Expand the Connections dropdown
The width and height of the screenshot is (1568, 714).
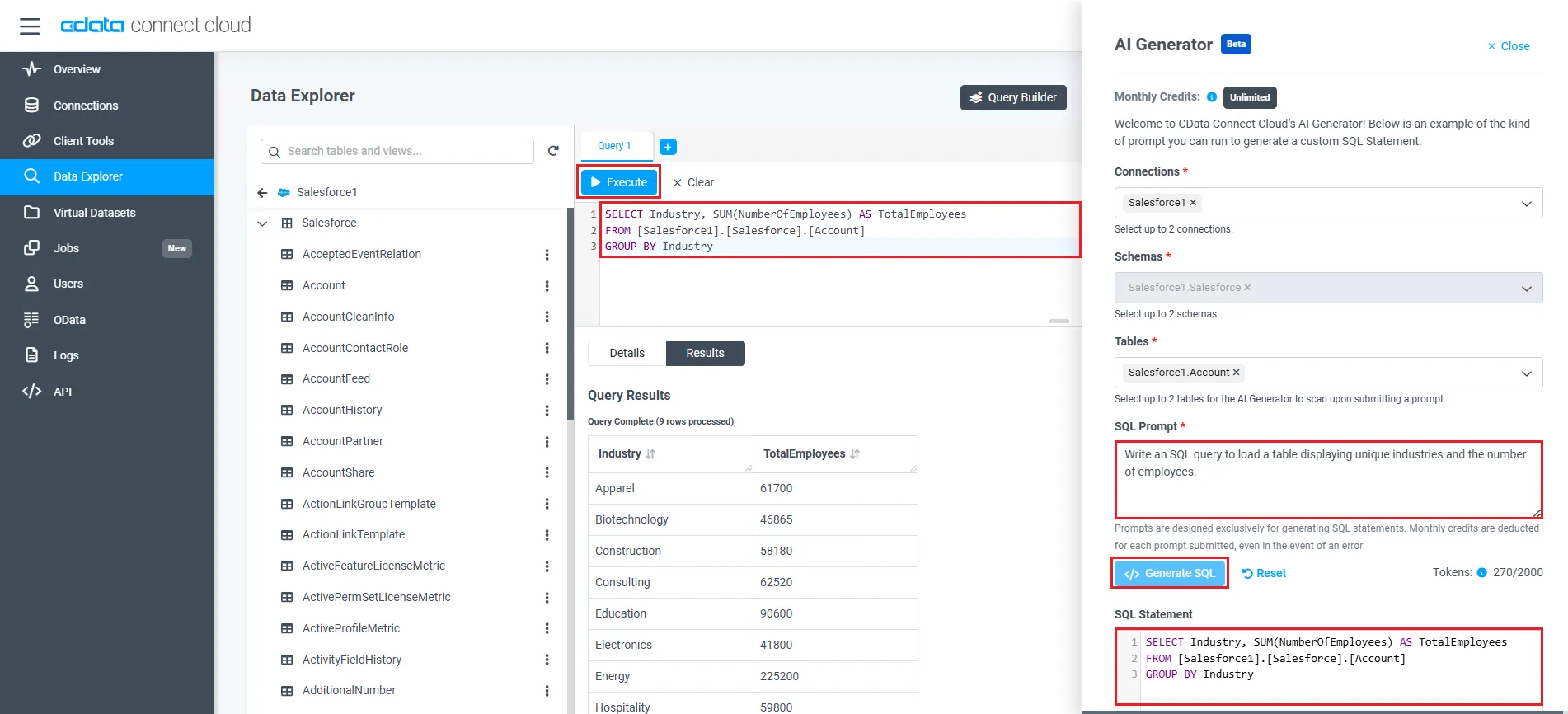click(x=1526, y=204)
